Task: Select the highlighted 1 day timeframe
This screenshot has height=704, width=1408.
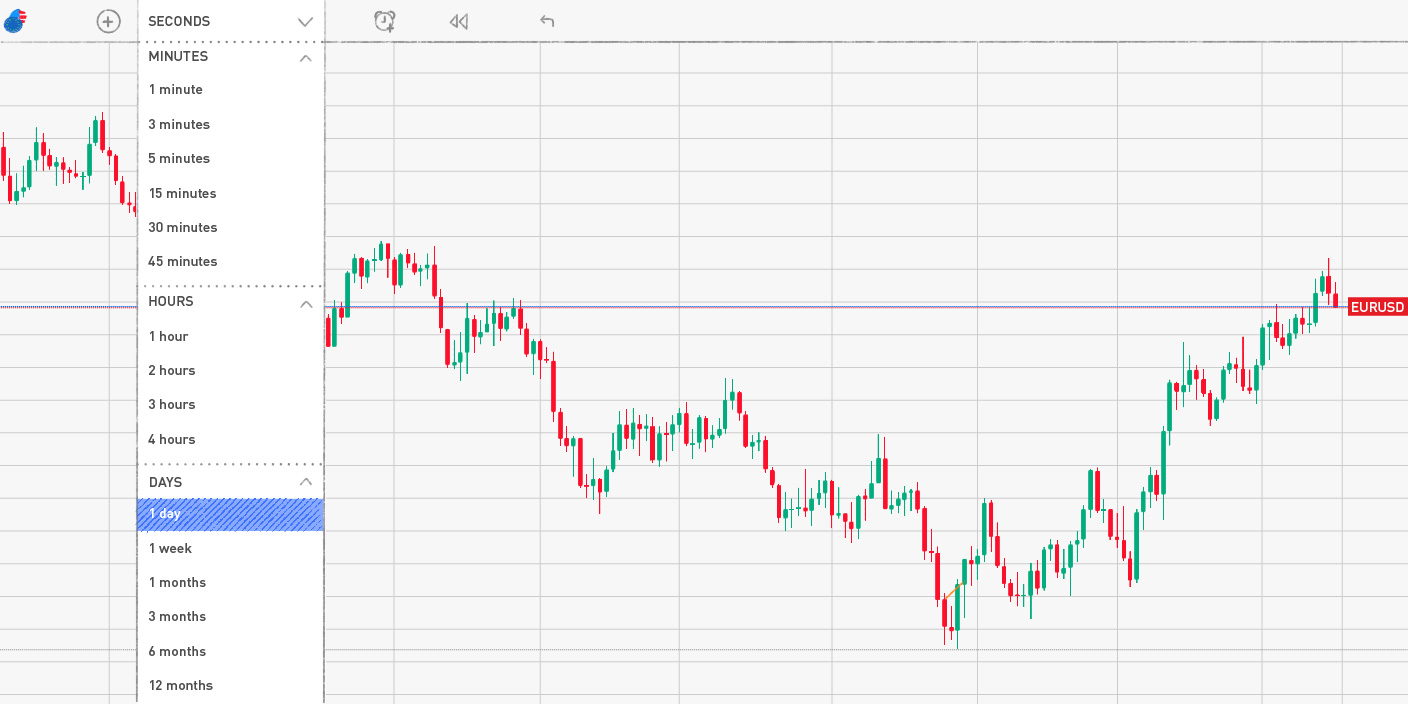Action: pyautogui.click(x=164, y=514)
